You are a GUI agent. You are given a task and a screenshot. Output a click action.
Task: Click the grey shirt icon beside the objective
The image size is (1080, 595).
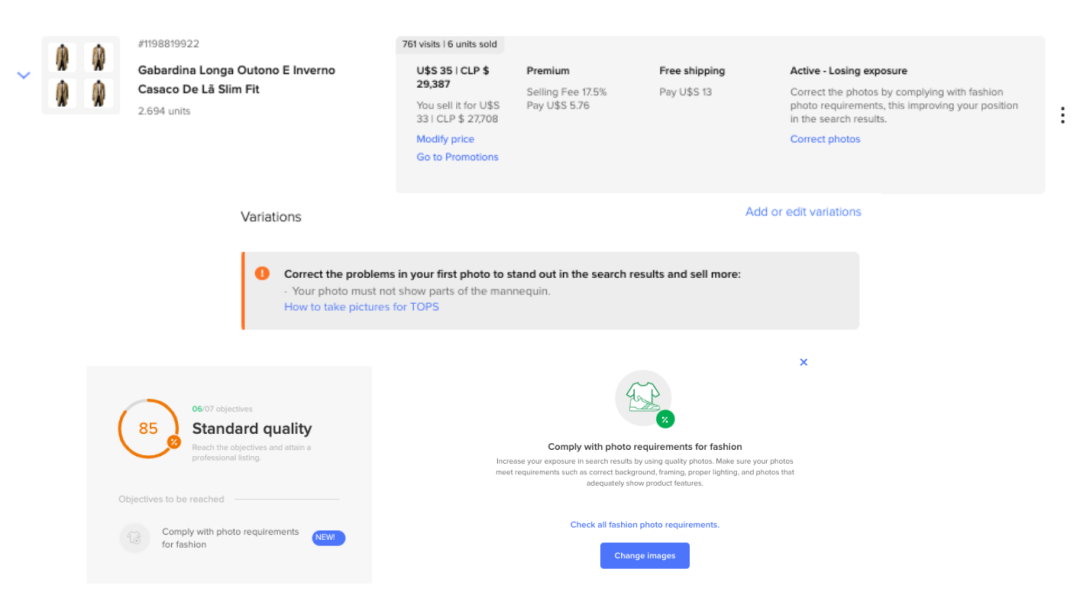134,538
